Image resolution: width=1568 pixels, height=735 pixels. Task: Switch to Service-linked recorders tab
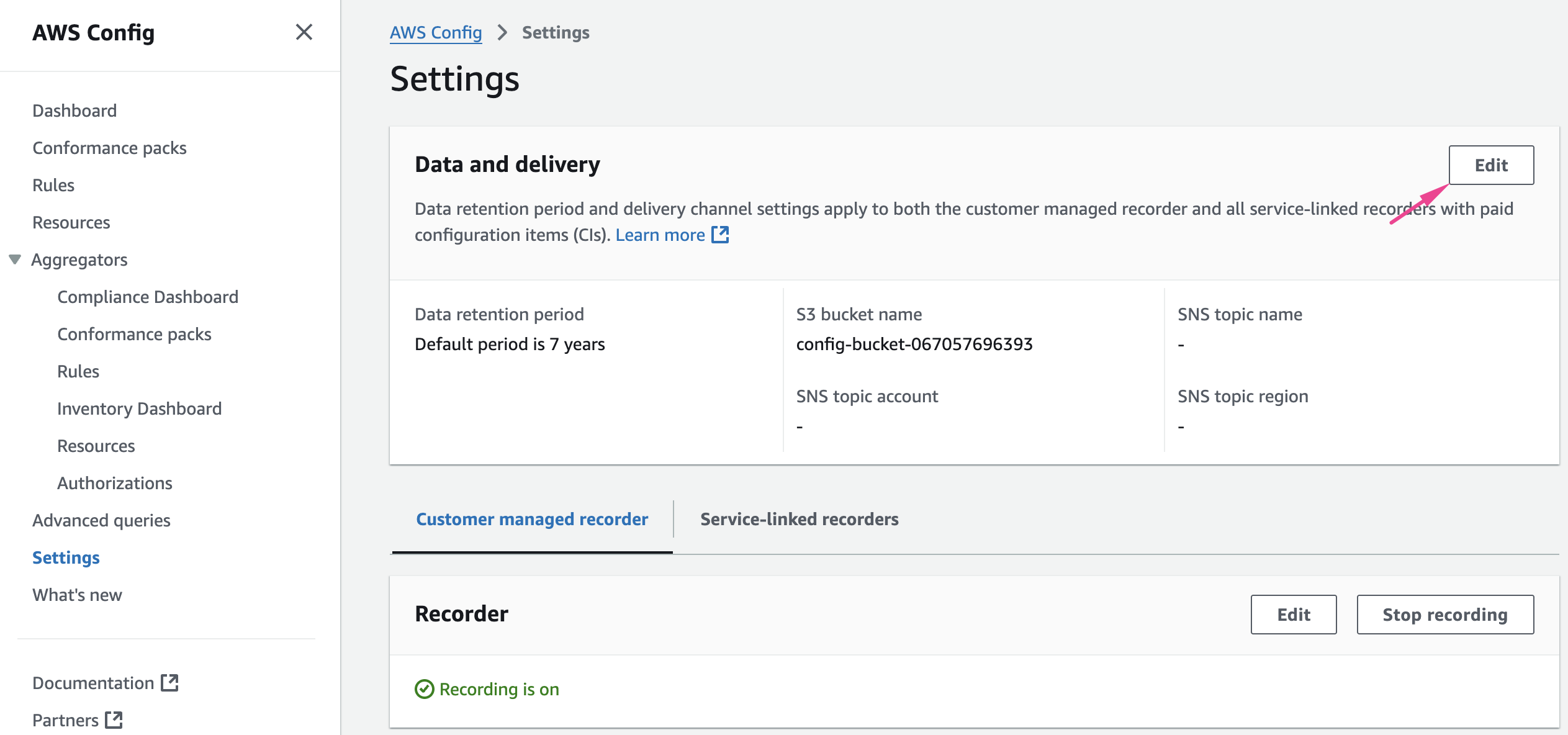(x=799, y=519)
